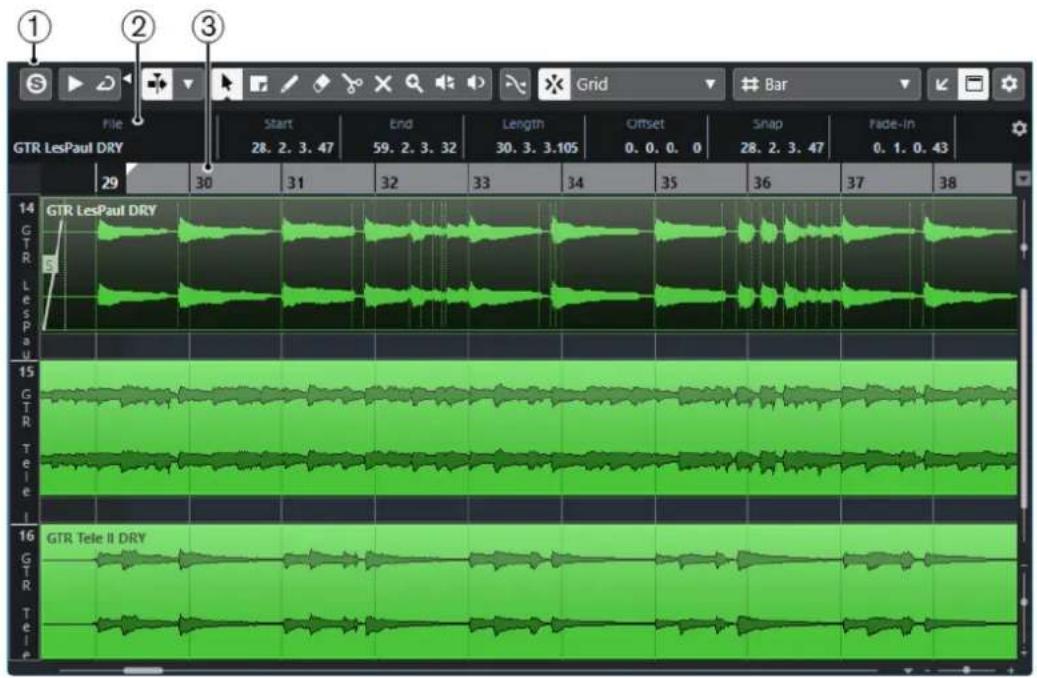
Task: Select the Play speaker tool
Action: pos(476,84)
